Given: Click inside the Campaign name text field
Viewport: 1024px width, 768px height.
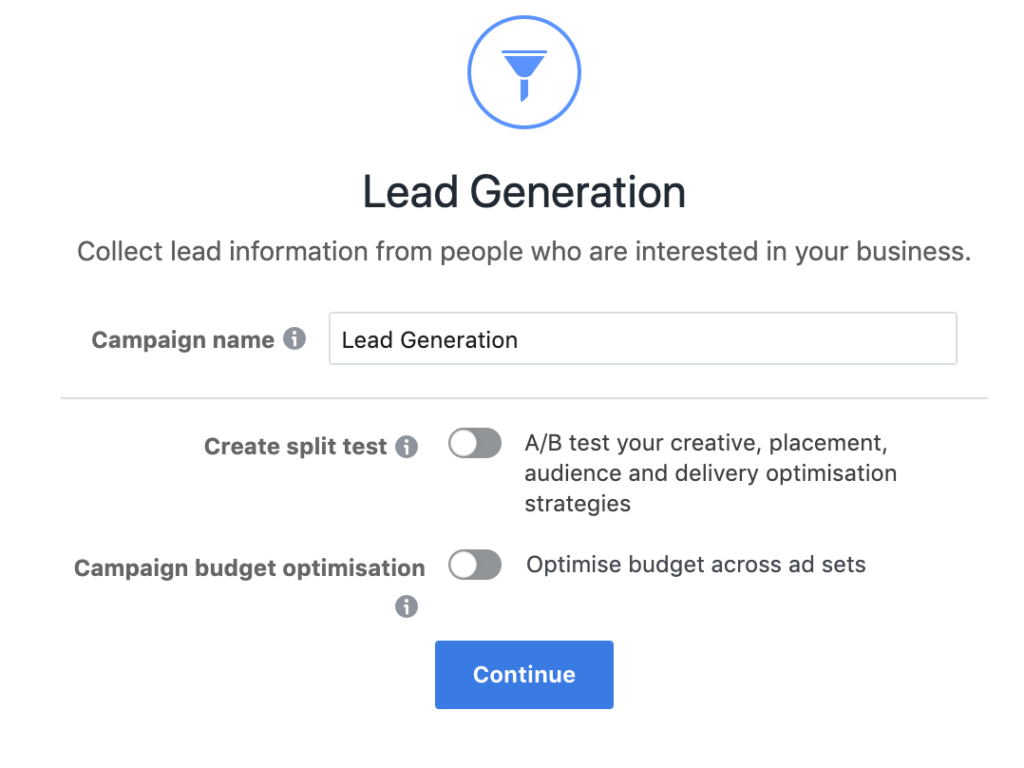Looking at the screenshot, I should pos(640,339).
